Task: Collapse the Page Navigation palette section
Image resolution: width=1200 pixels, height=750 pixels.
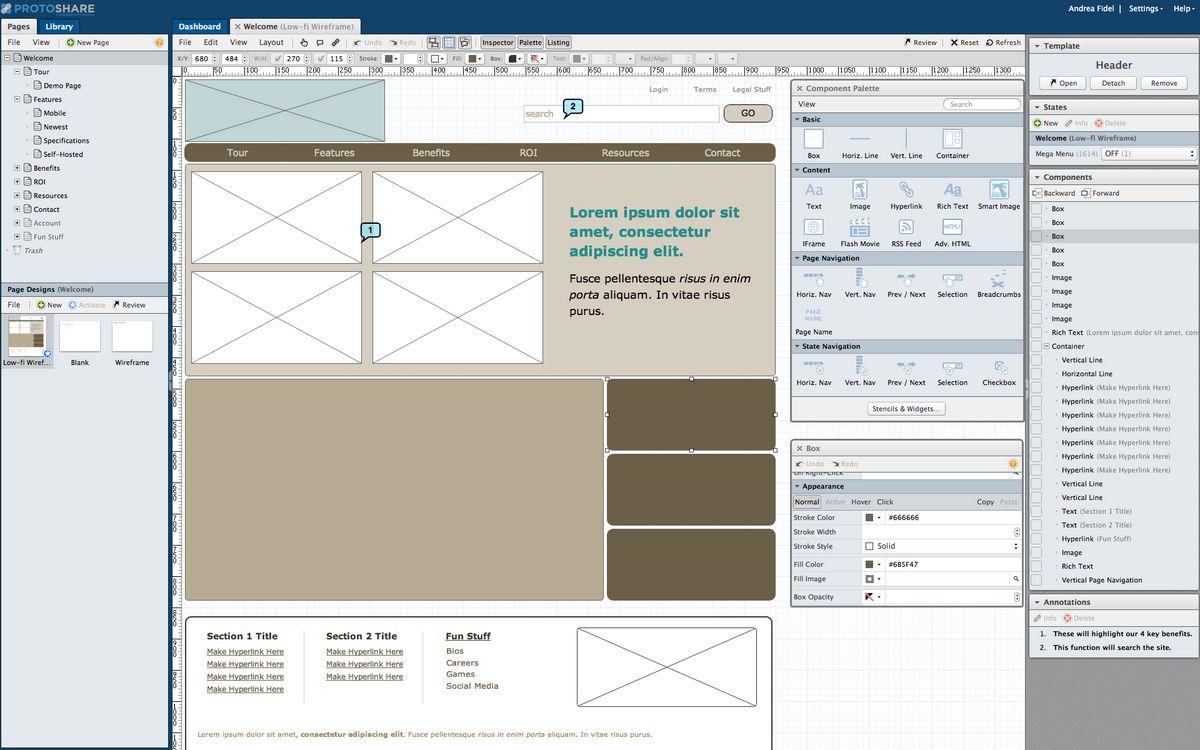Action: tap(798, 258)
